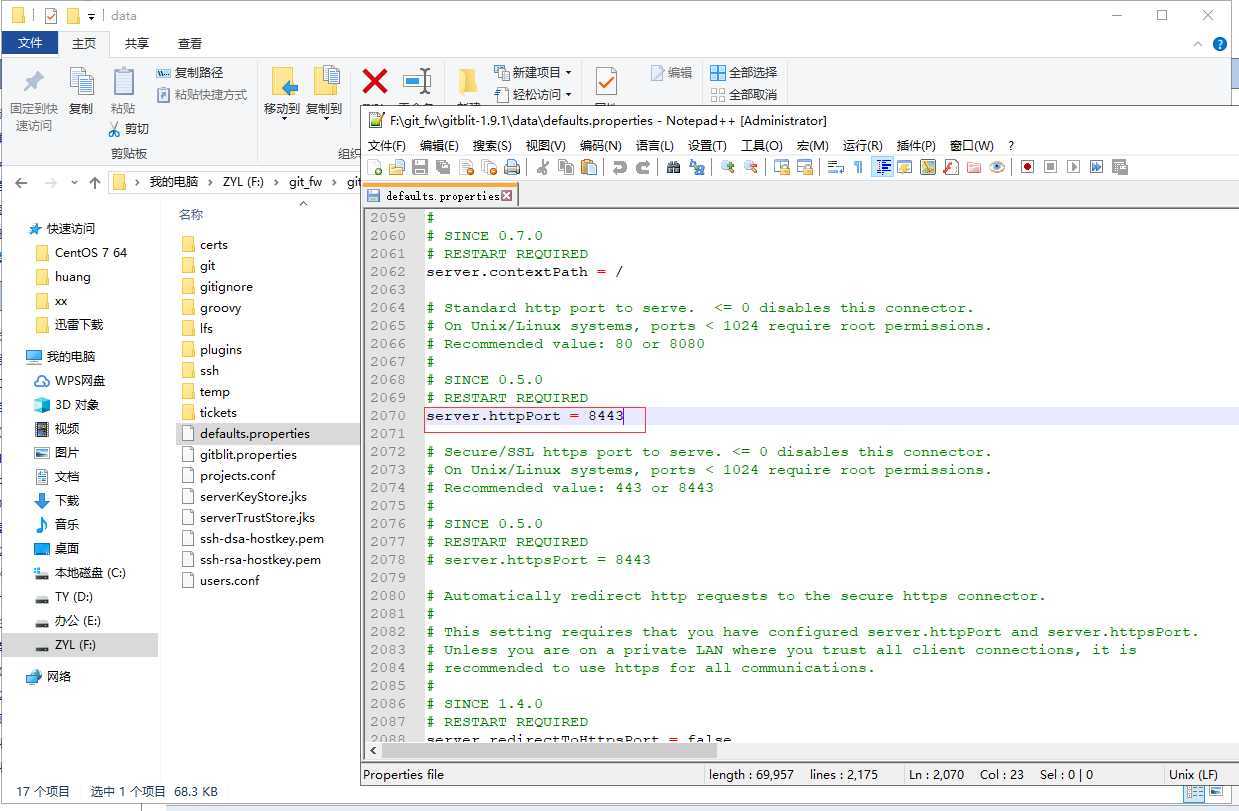Screen dimensions: 1239x811
Task: Click the Print icon in Notepad++ toolbar
Action: pyautogui.click(x=512, y=167)
